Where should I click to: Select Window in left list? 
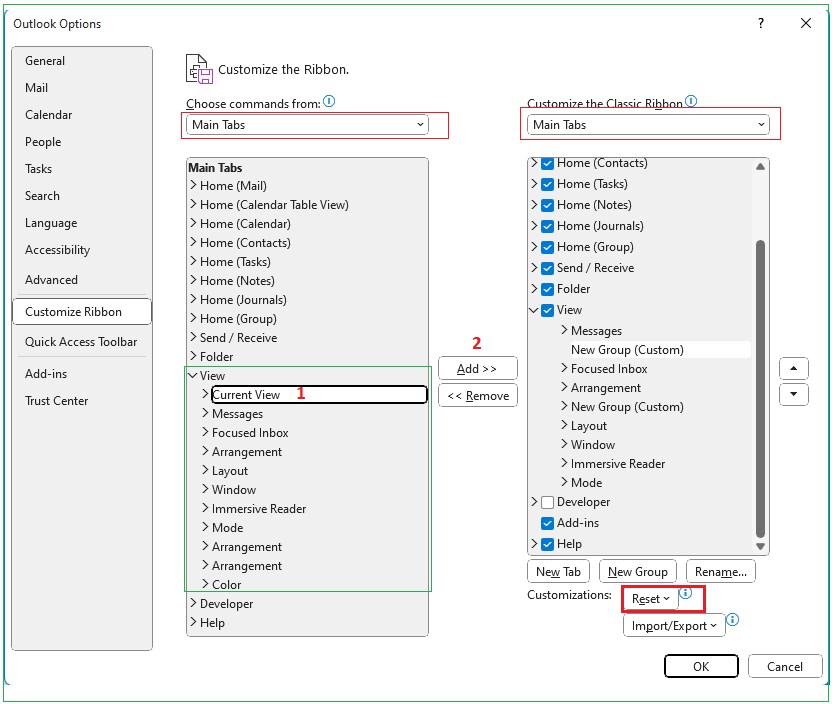click(x=234, y=490)
